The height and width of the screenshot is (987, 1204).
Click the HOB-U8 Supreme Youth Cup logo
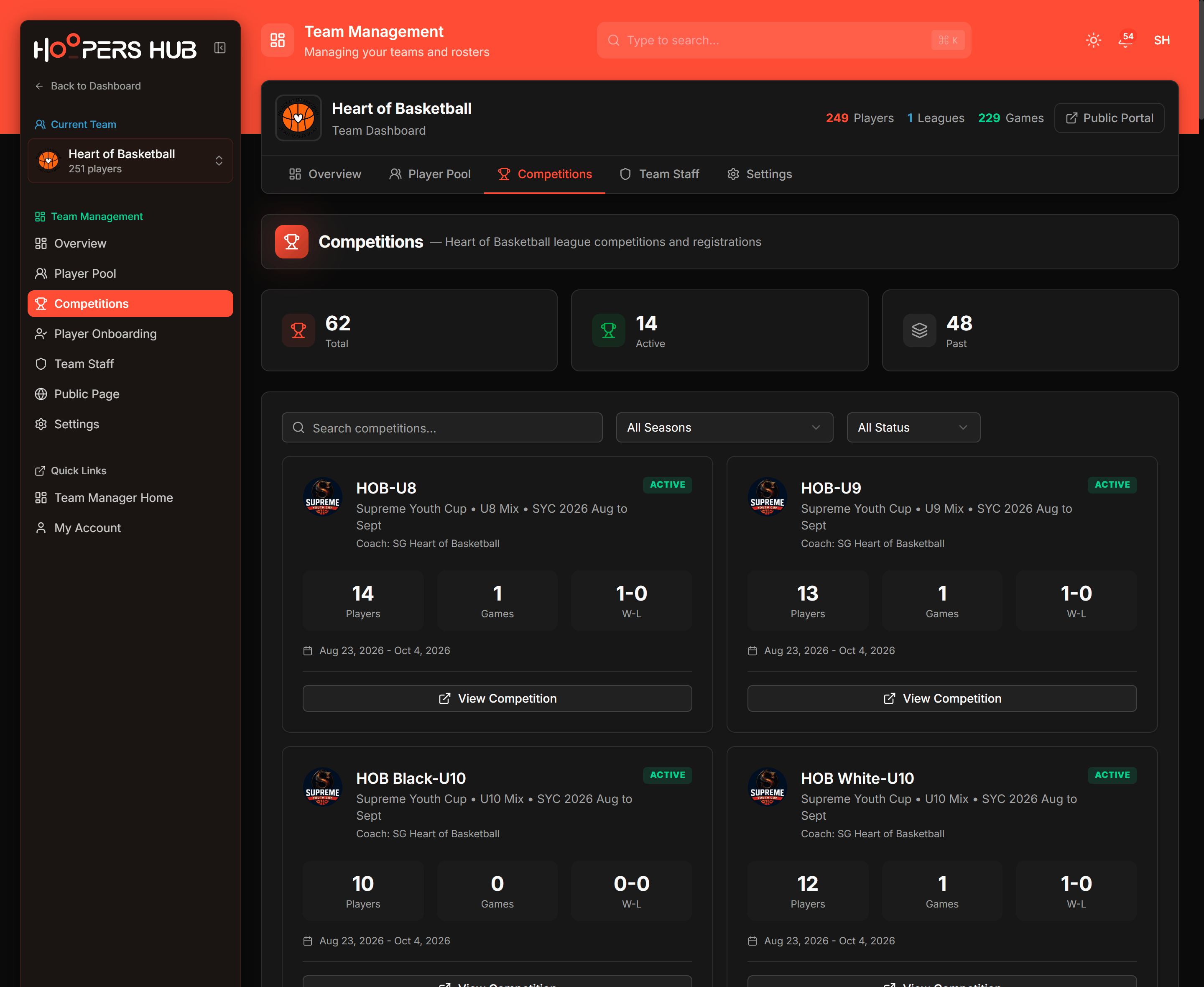pos(322,497)
